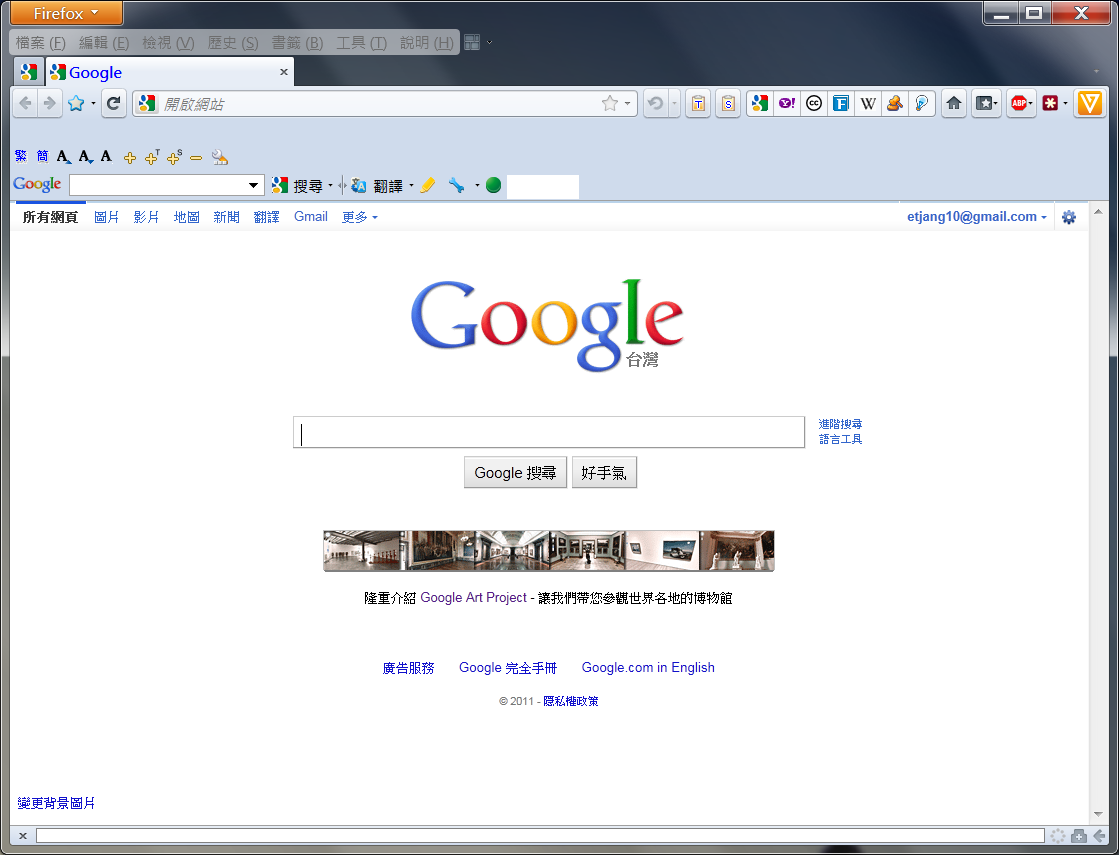Image resolution: width=1119 pixels, height=855 pixels.
Task: Click the Google 搜尋 button
Action: pyautogui.click(x=515, y=472)
